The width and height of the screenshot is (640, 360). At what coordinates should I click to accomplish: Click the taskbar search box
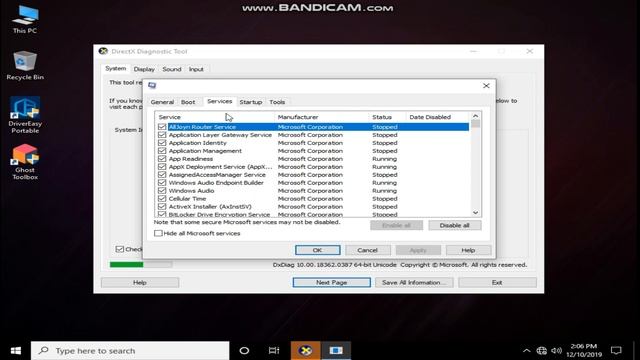(x=130, y=351)
